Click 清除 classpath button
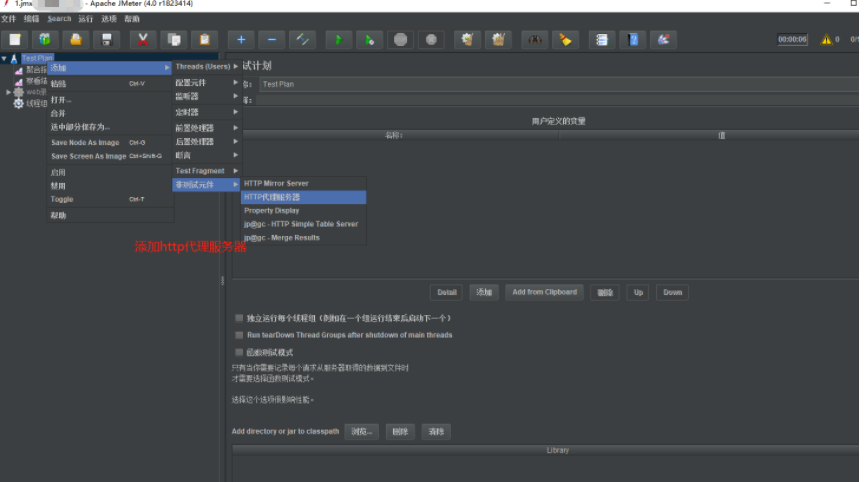 (436, 432)
